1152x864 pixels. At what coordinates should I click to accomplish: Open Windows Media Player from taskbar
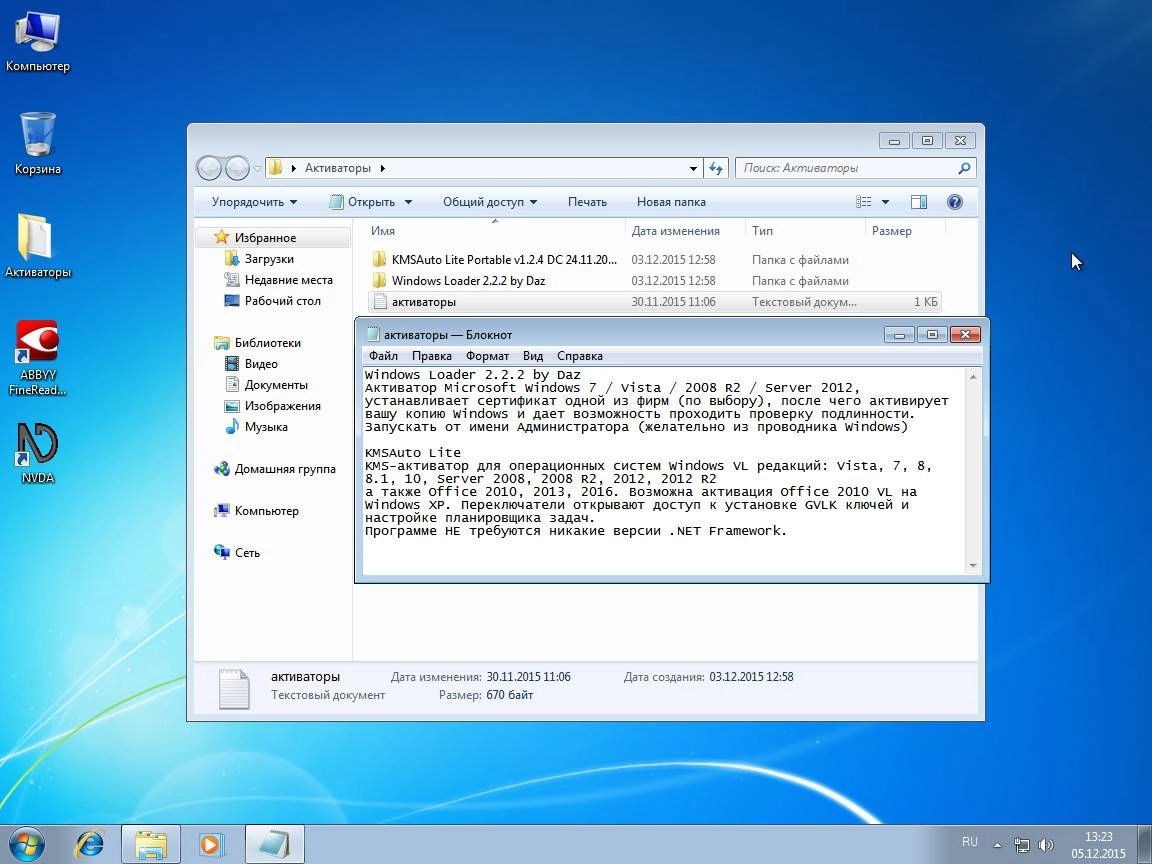coord(212,844)
